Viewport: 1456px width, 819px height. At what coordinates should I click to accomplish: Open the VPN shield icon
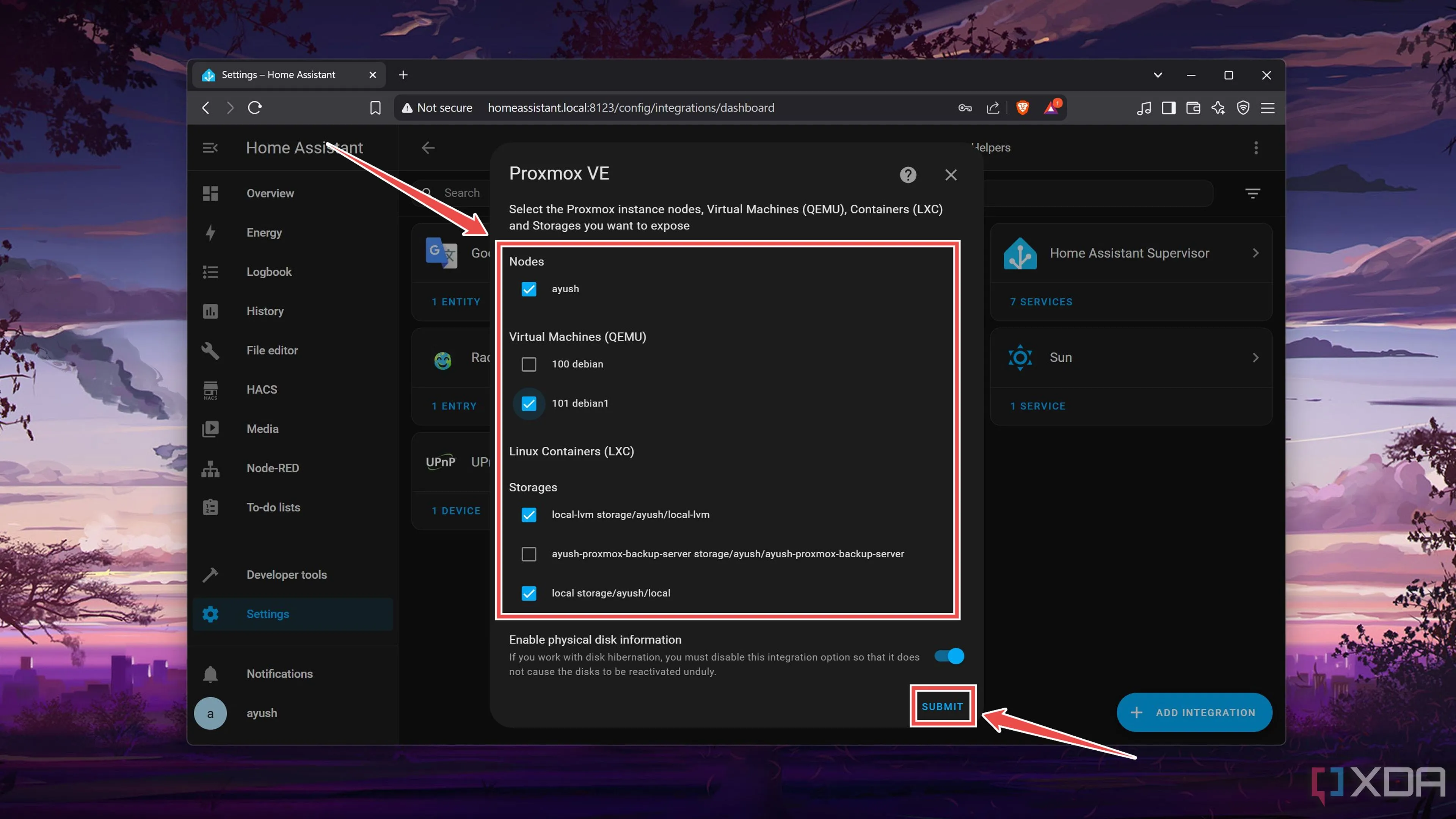point(1243,107)
